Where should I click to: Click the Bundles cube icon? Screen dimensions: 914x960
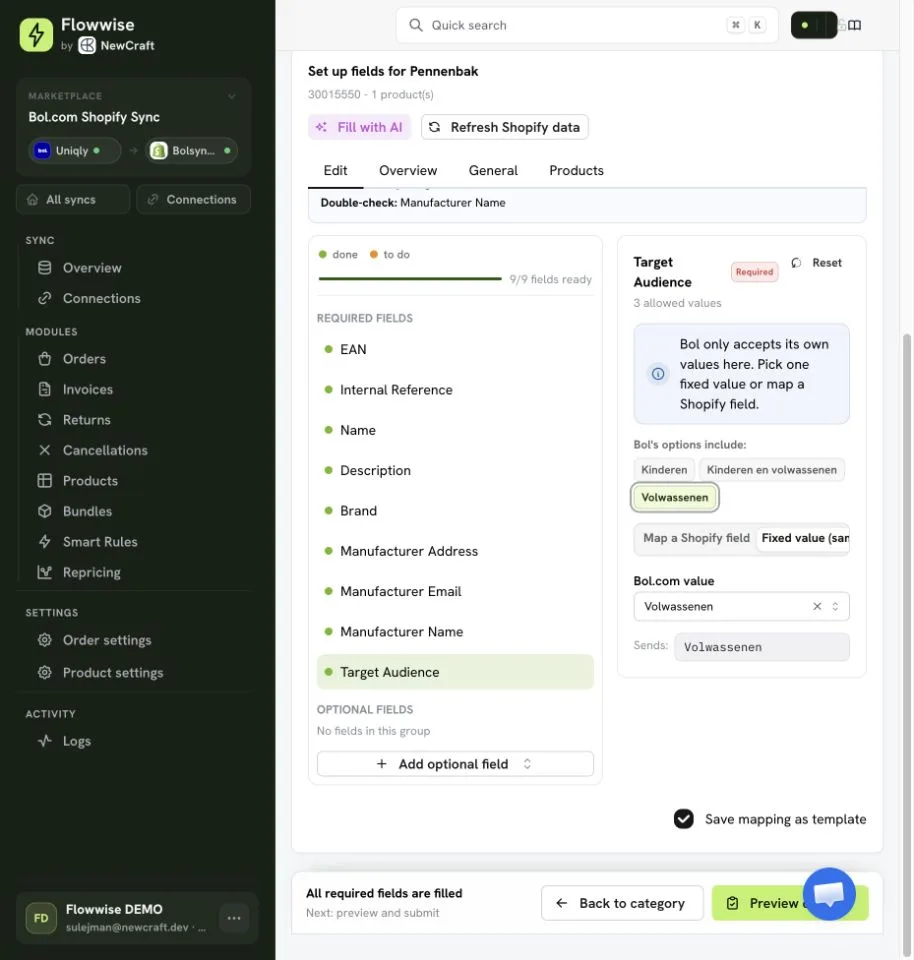click(45, 511)
